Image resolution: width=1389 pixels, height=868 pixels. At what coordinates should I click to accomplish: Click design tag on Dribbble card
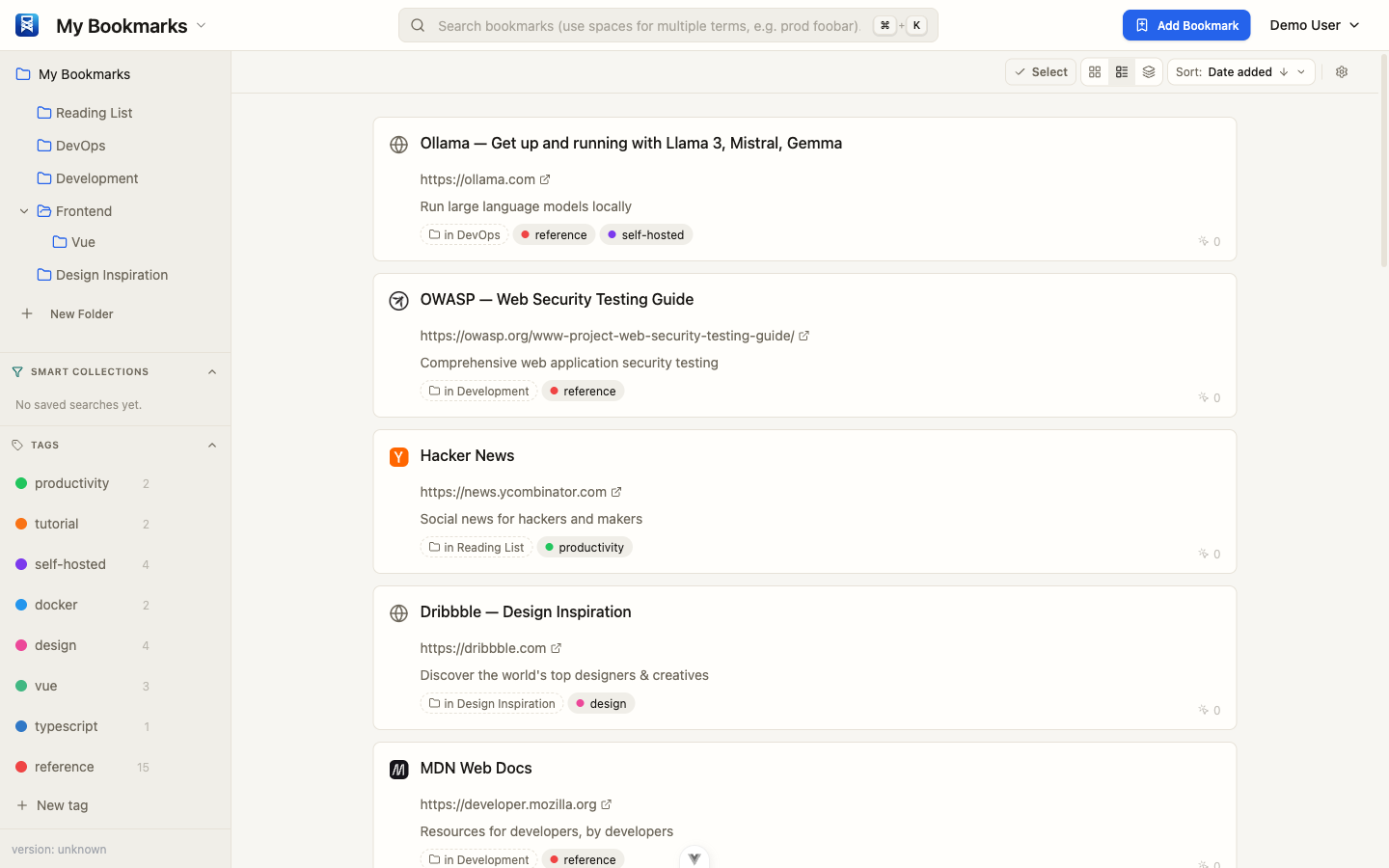[x=601, y=703]
